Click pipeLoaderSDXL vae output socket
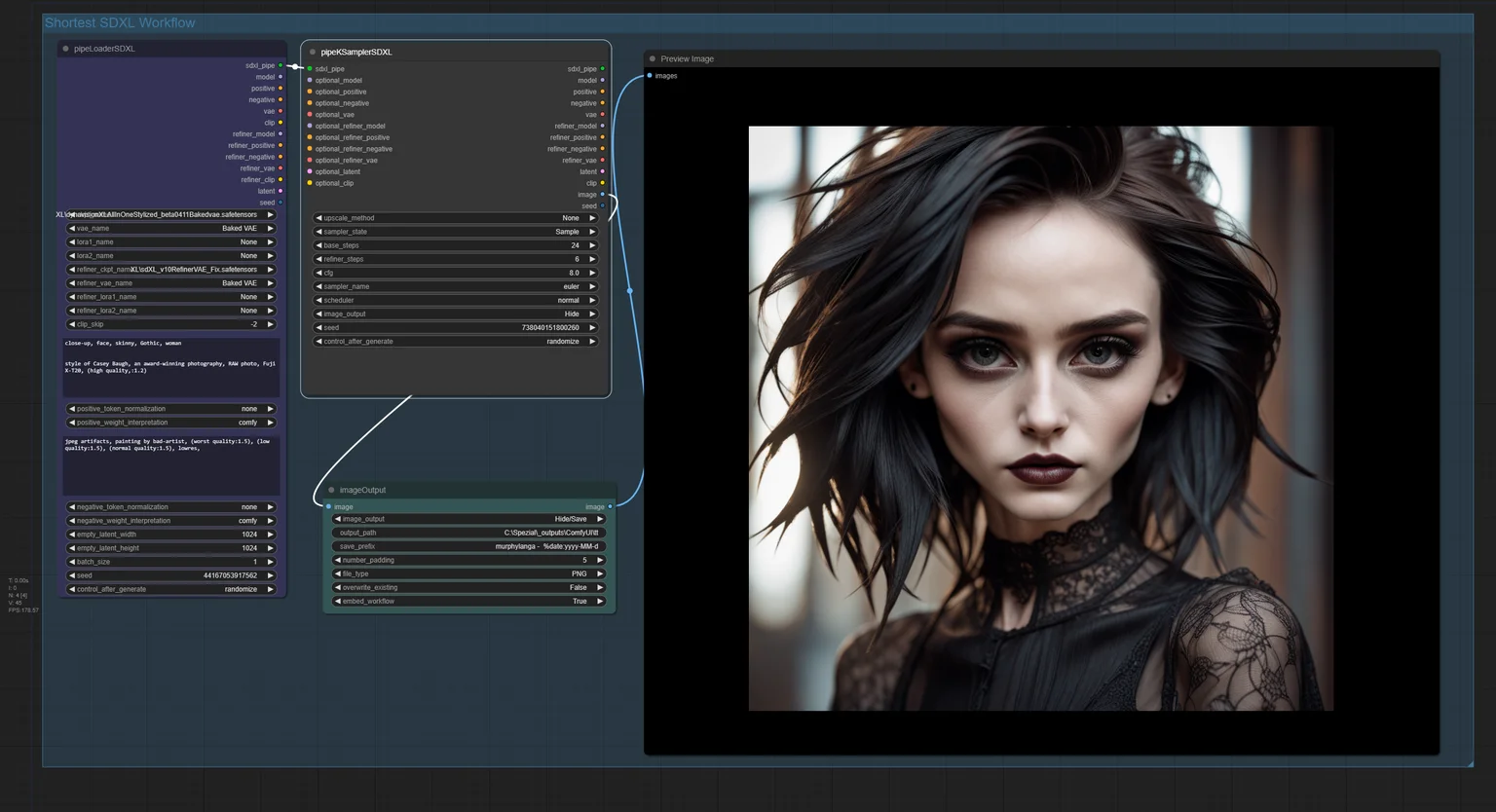 tap(280, 111)
